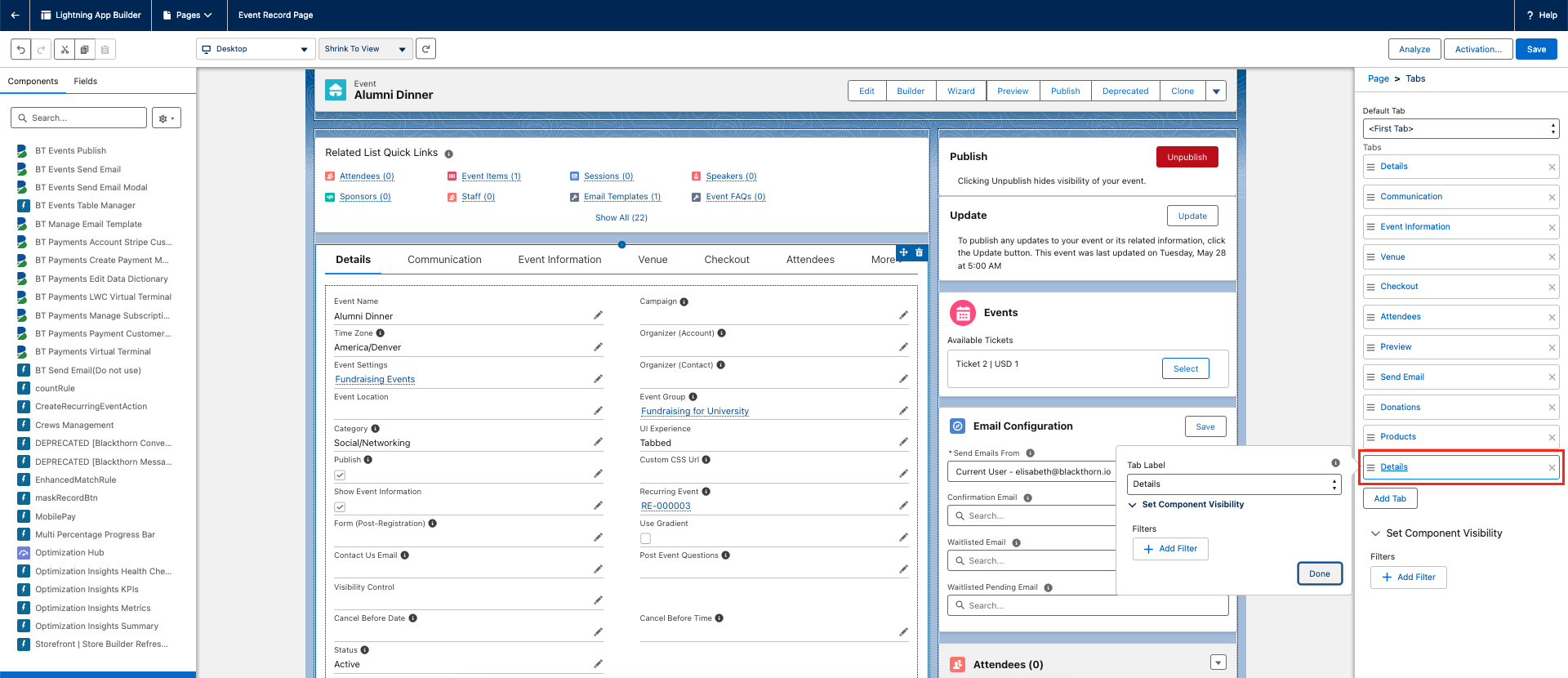Click the paste clipboard icon
This screenshot has width=1568, height=678.
pos(105,49)
